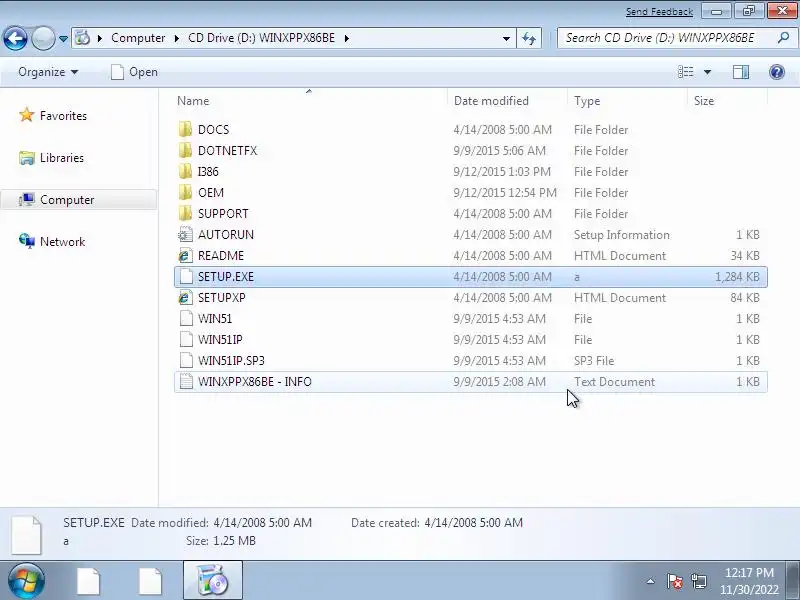
Task: Toggle the preview pane
Action: 741,72
